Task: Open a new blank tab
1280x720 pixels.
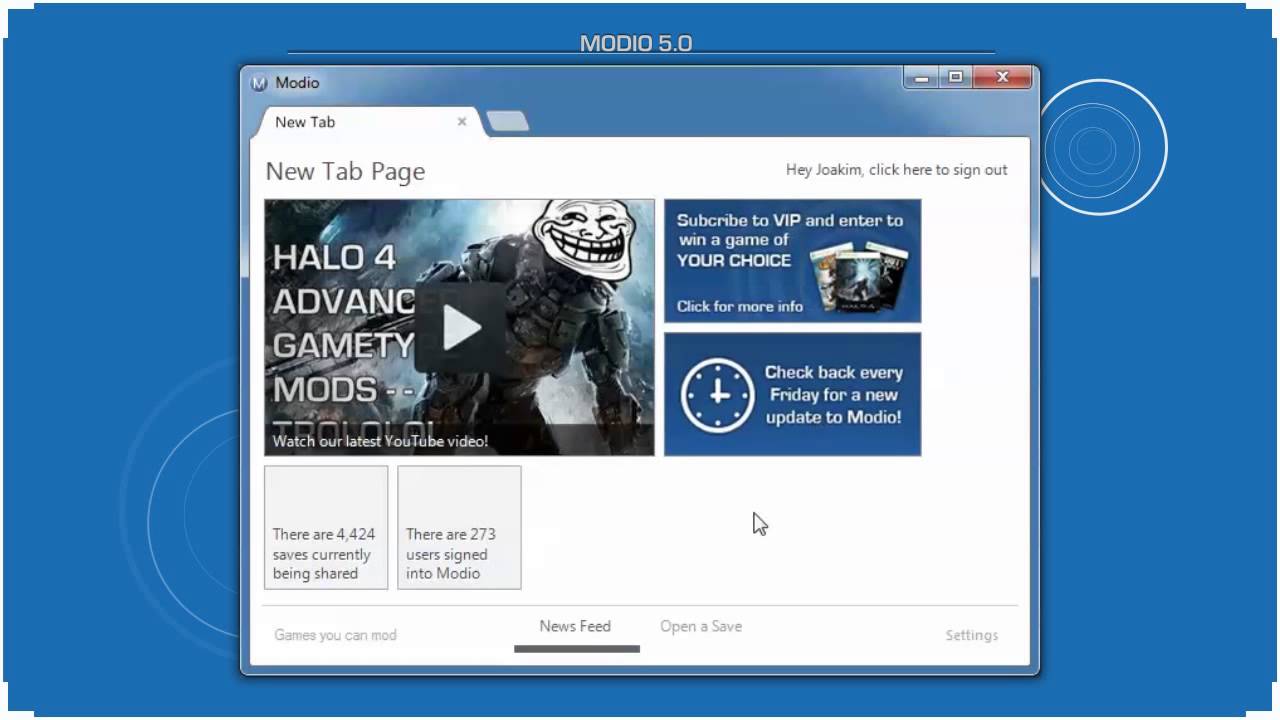Action: click(508, 122)
